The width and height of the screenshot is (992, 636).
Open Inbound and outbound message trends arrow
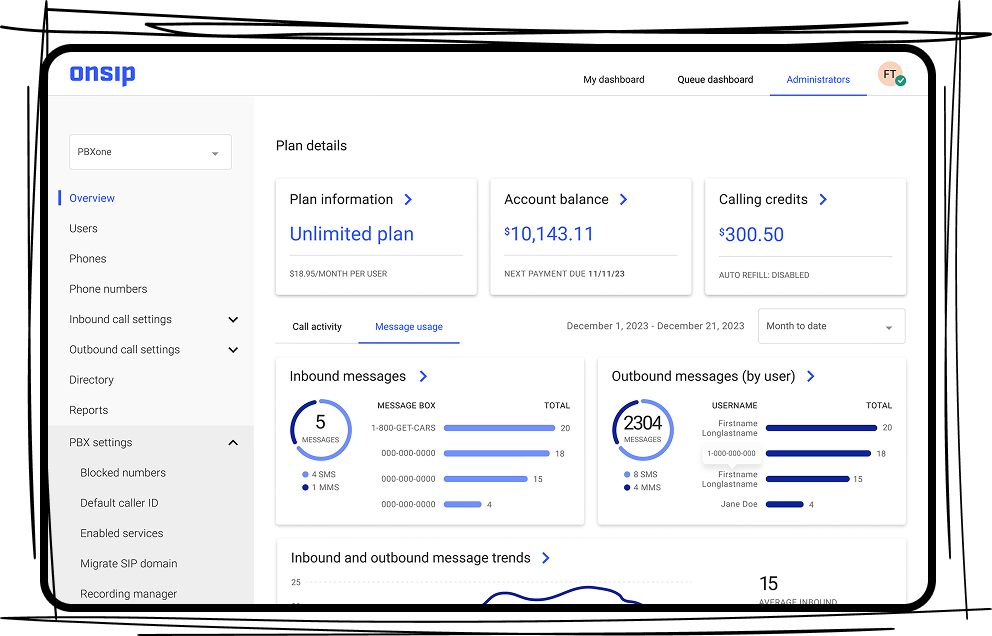(545, 558)
